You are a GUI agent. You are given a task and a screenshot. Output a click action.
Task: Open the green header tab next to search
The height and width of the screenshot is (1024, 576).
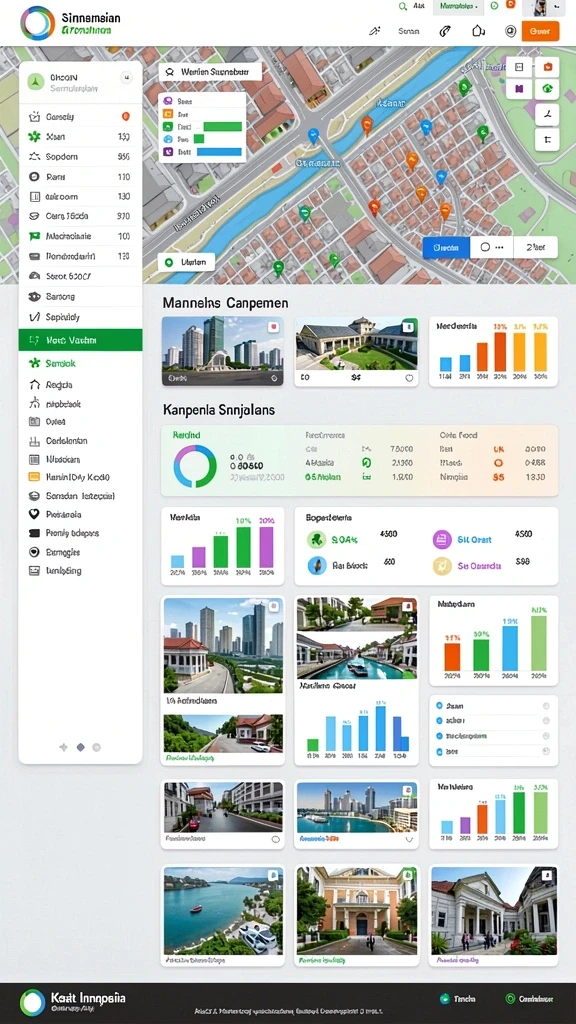(x=457, y=6)
